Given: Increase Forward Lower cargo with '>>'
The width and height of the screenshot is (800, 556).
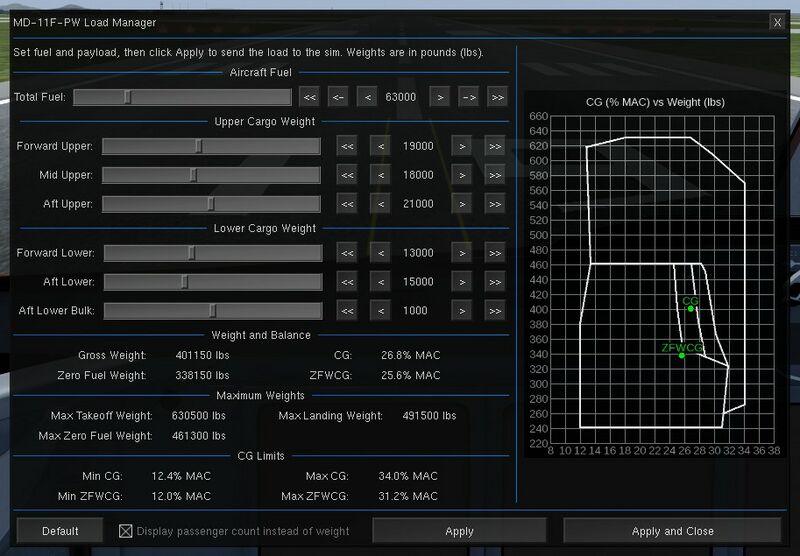Looking at the screenshot, I should (495, 253).
